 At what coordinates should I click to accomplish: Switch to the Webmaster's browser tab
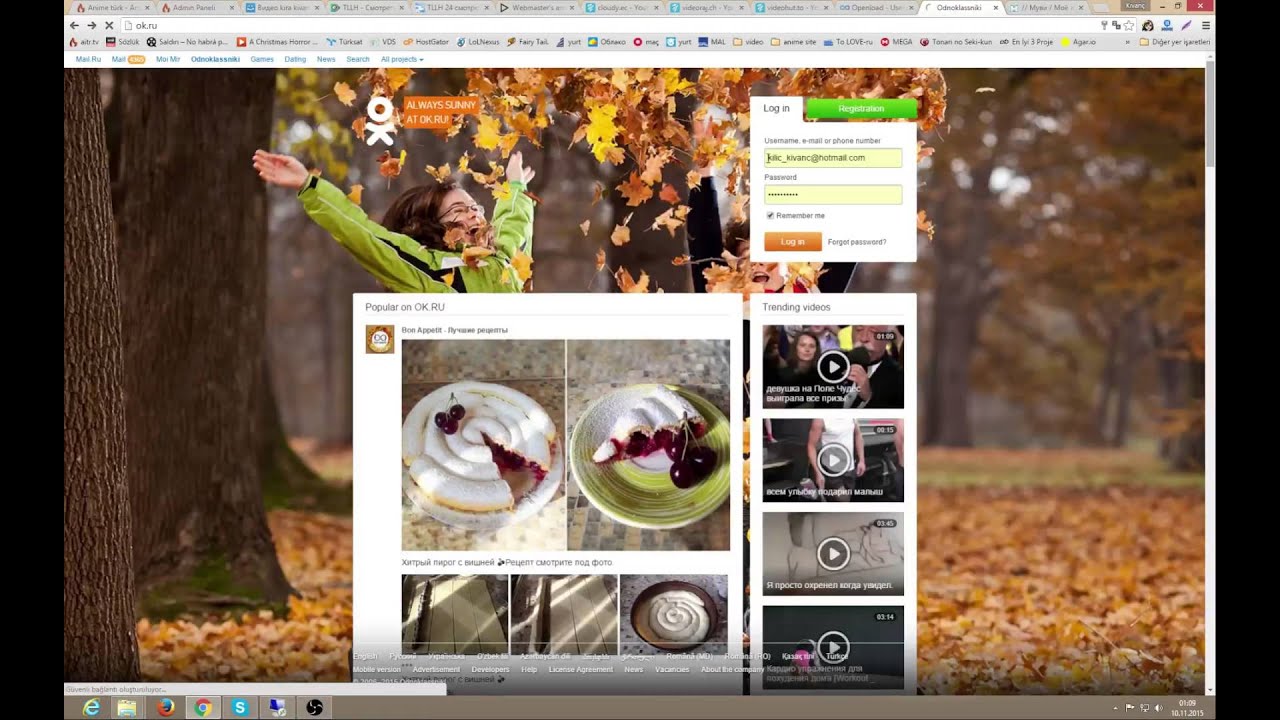537,7
